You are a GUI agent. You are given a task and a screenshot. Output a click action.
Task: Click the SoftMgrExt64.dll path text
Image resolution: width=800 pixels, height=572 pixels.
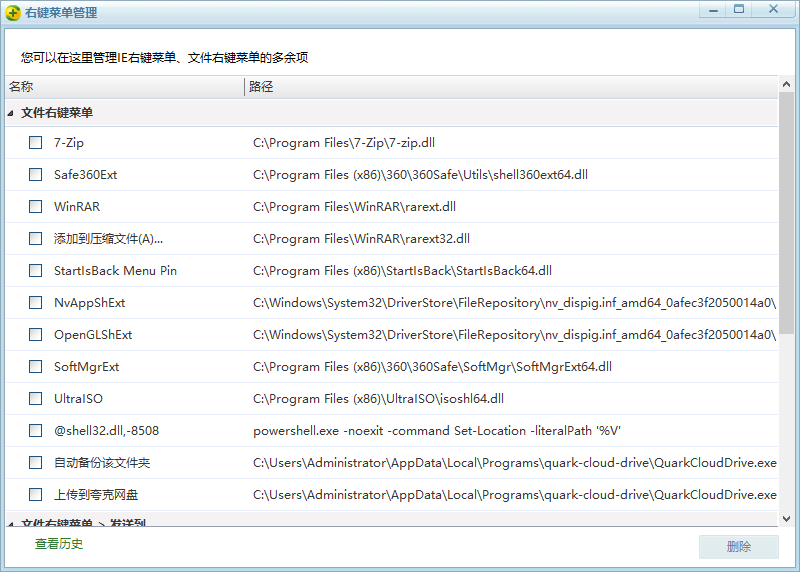coord(432,367)
